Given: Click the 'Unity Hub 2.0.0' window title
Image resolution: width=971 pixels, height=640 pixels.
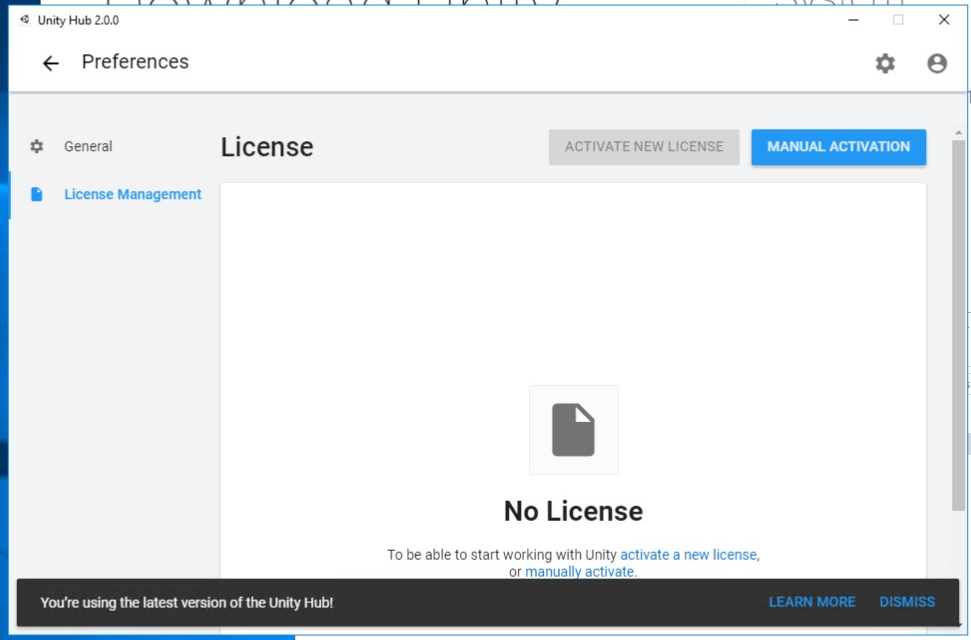Looking at the screenshot, I should [x=78, y=20].
